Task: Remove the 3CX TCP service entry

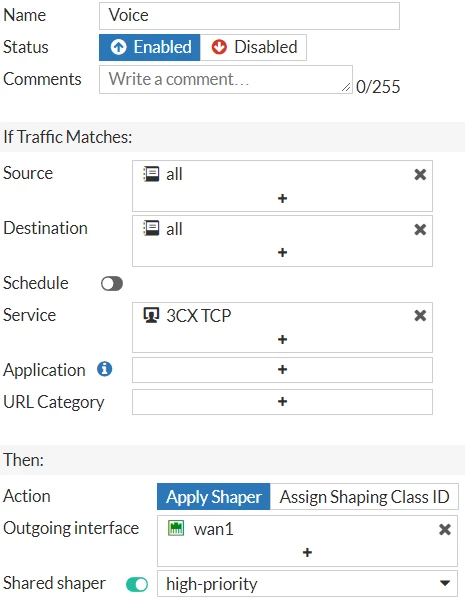Action: coord(420,316)
